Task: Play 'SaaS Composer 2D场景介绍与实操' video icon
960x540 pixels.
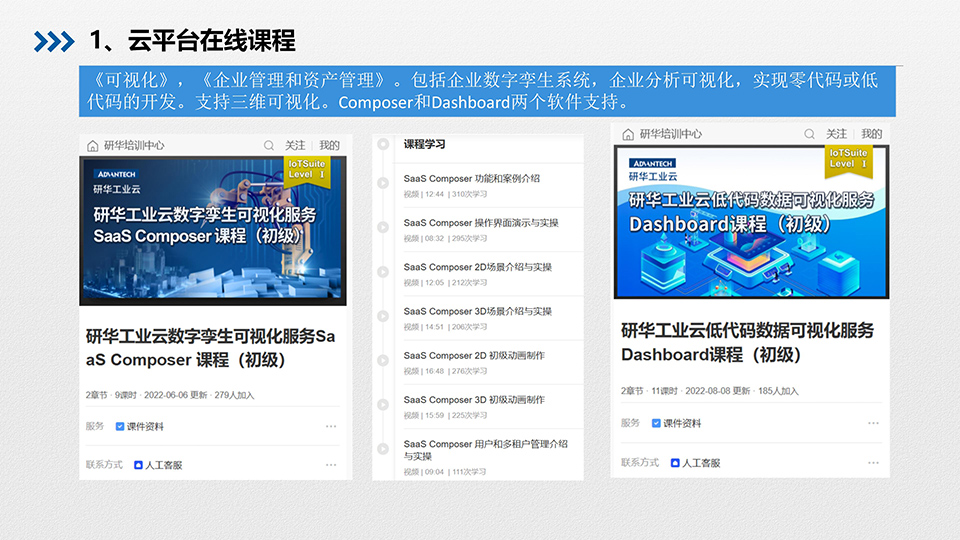Action: 383,272
